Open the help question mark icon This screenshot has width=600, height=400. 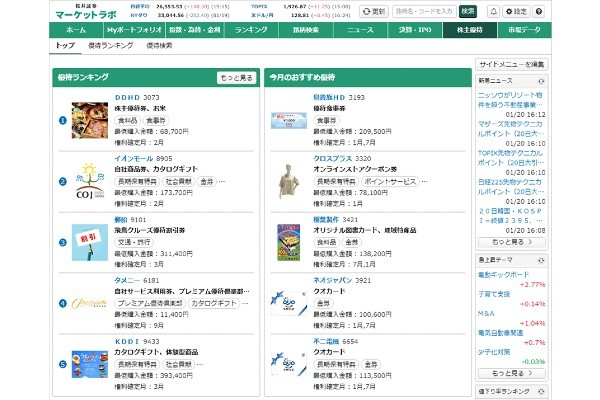(x=539, y=11)
